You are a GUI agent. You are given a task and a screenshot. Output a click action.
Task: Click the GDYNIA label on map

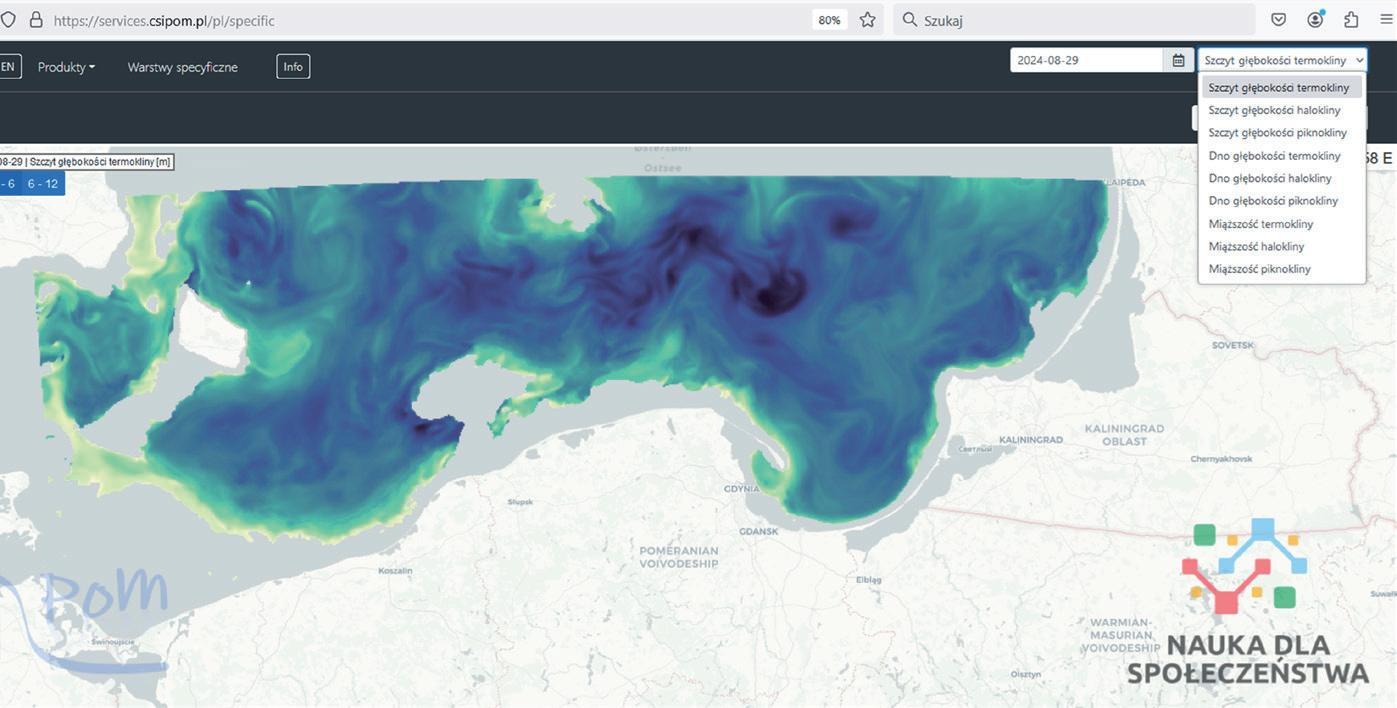(x=743, y=489)
